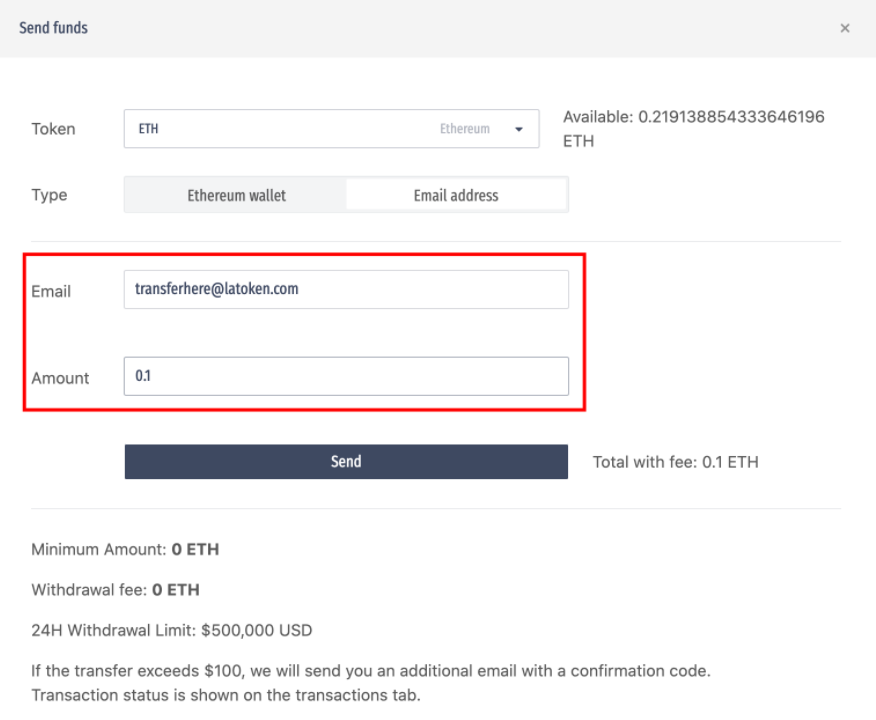Click the confirmation code notice paragraph
Screen dimensions: 876x720
coord(371,683)
